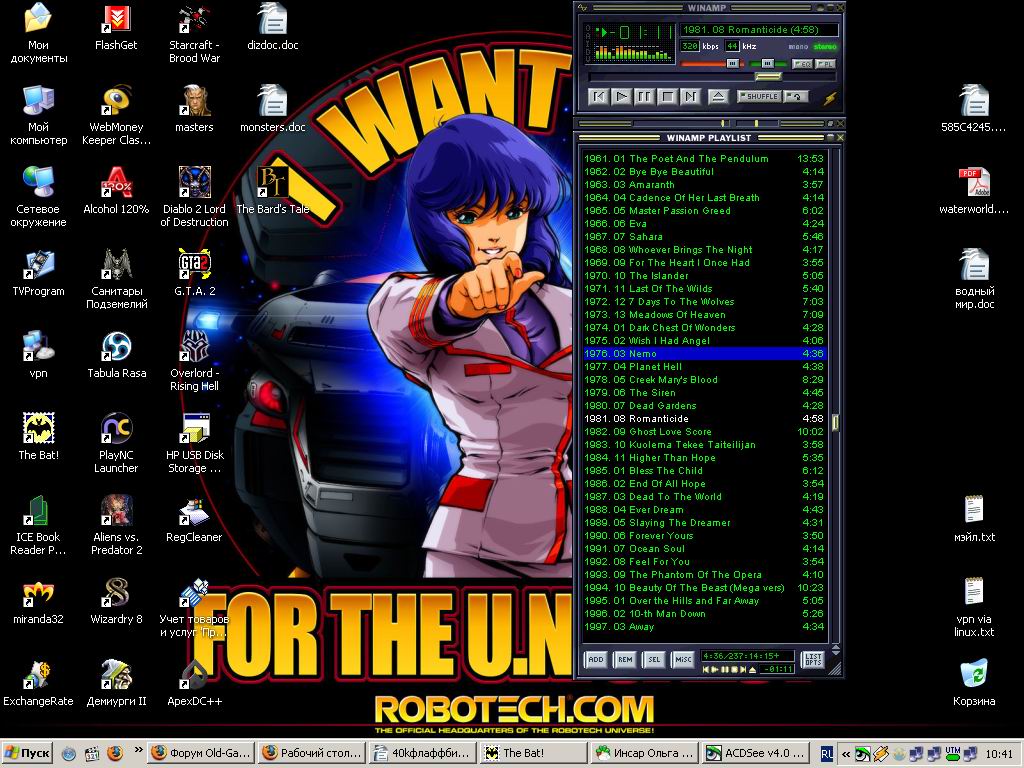This screenshot has height=768, width=1024.
Task: Open WebMoney Keeper Classic shortcut
Action: [116, 116]
